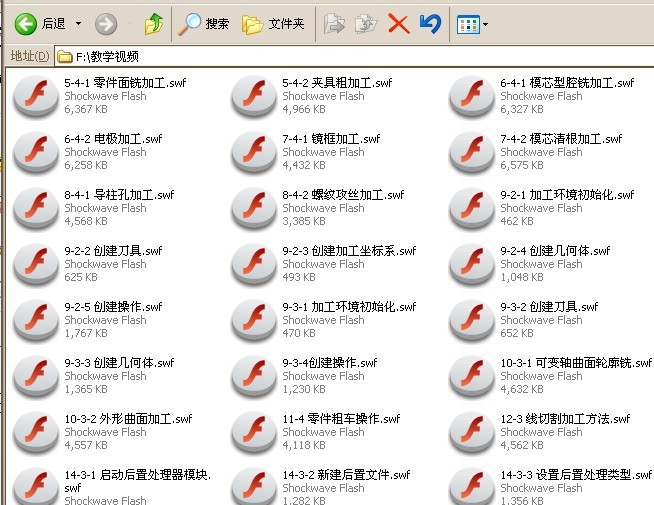Open the Search (搜索) pane
Screen dimensions: 654x505
coord(204,24)
